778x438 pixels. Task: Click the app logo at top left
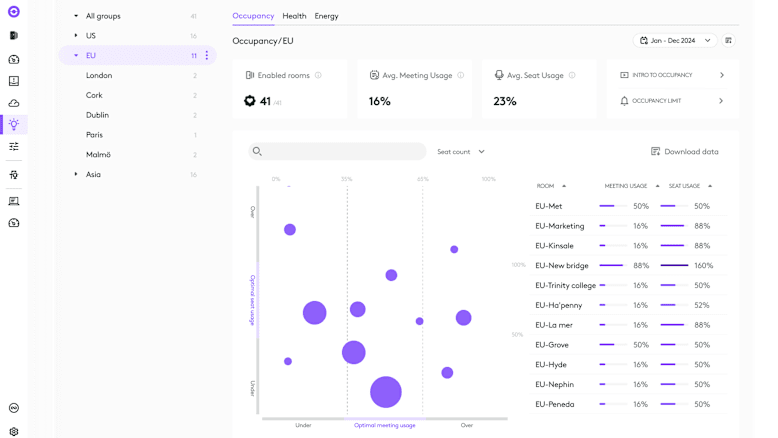14,12
